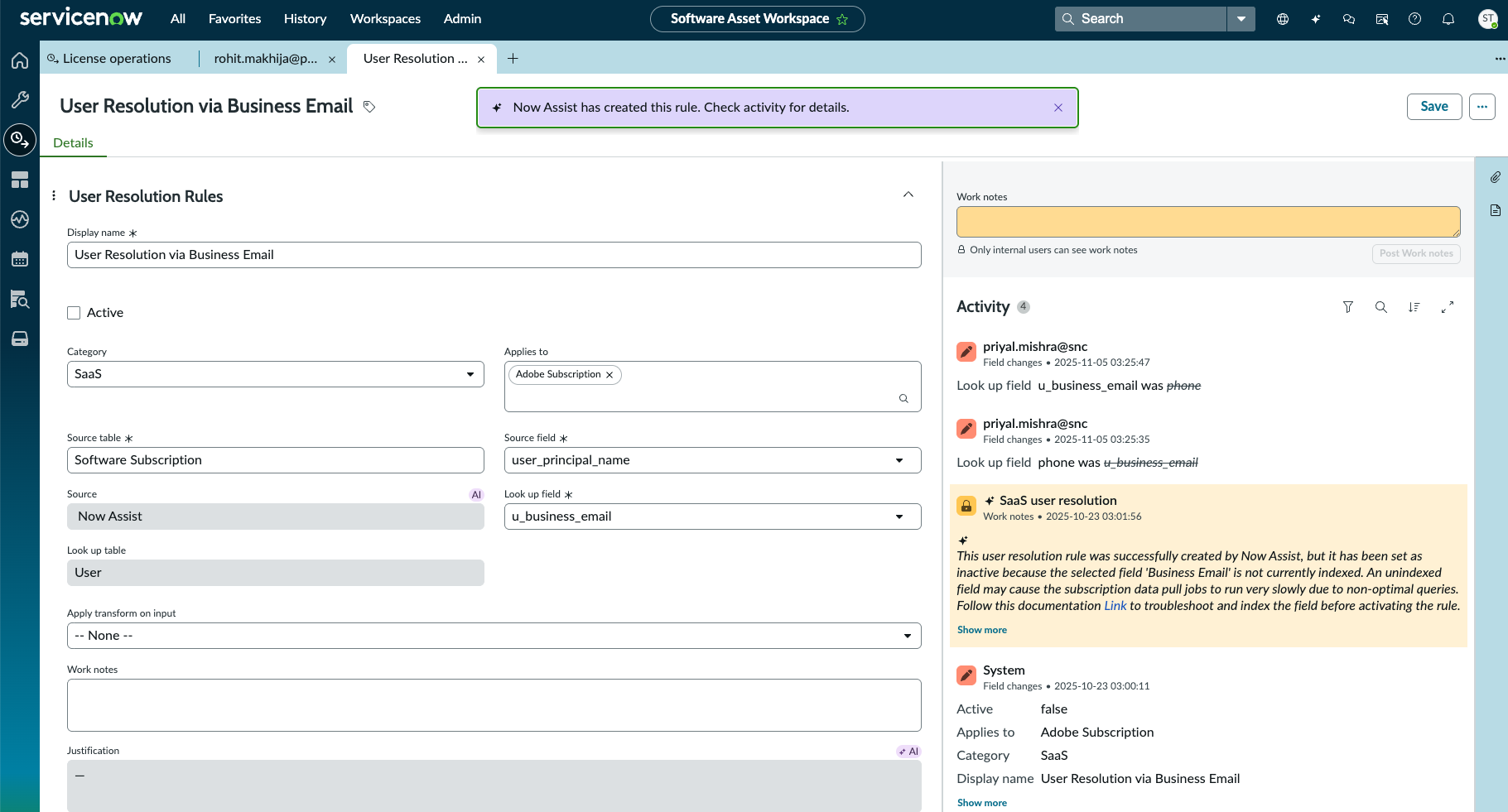Open the document template icon on right rail
The height and width of the screenshot is (812, 1508).
(x=1495, y=210)
